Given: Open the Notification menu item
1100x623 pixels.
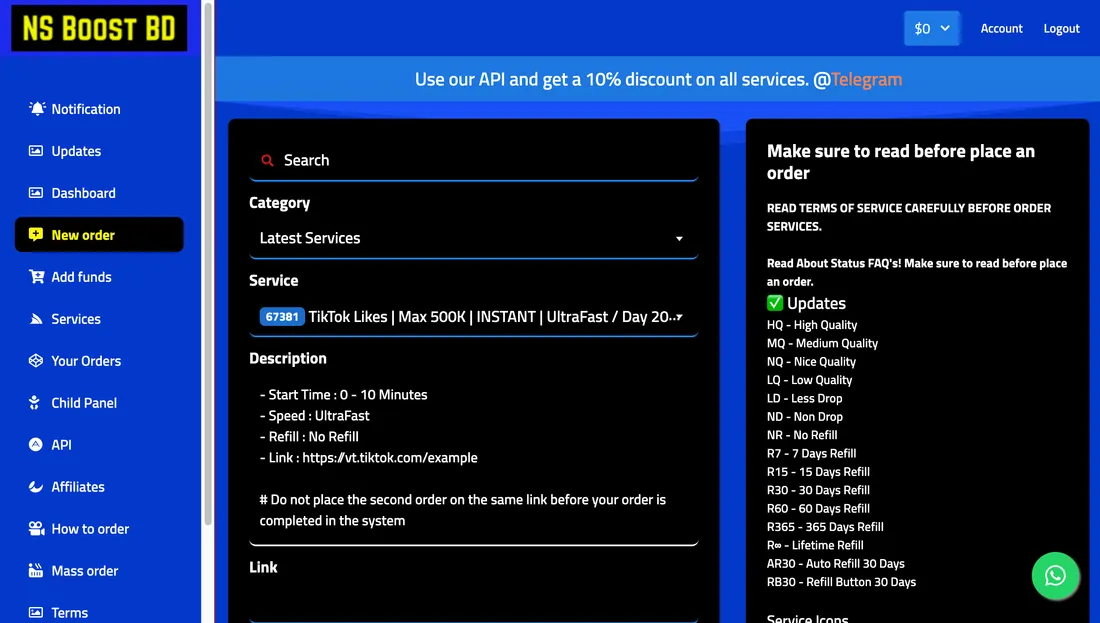Looking at the screenshot, I should tap(86, 109).
